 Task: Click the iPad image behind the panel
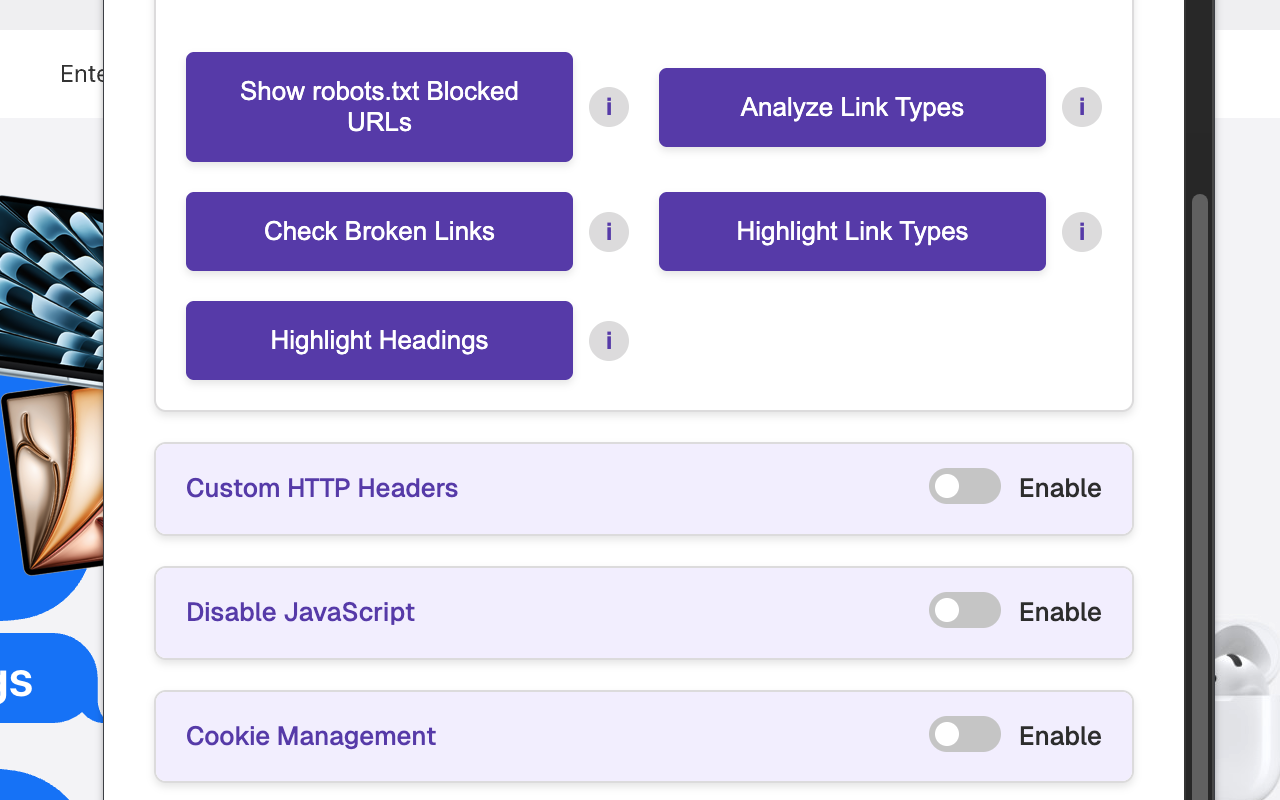pos(55,480)
